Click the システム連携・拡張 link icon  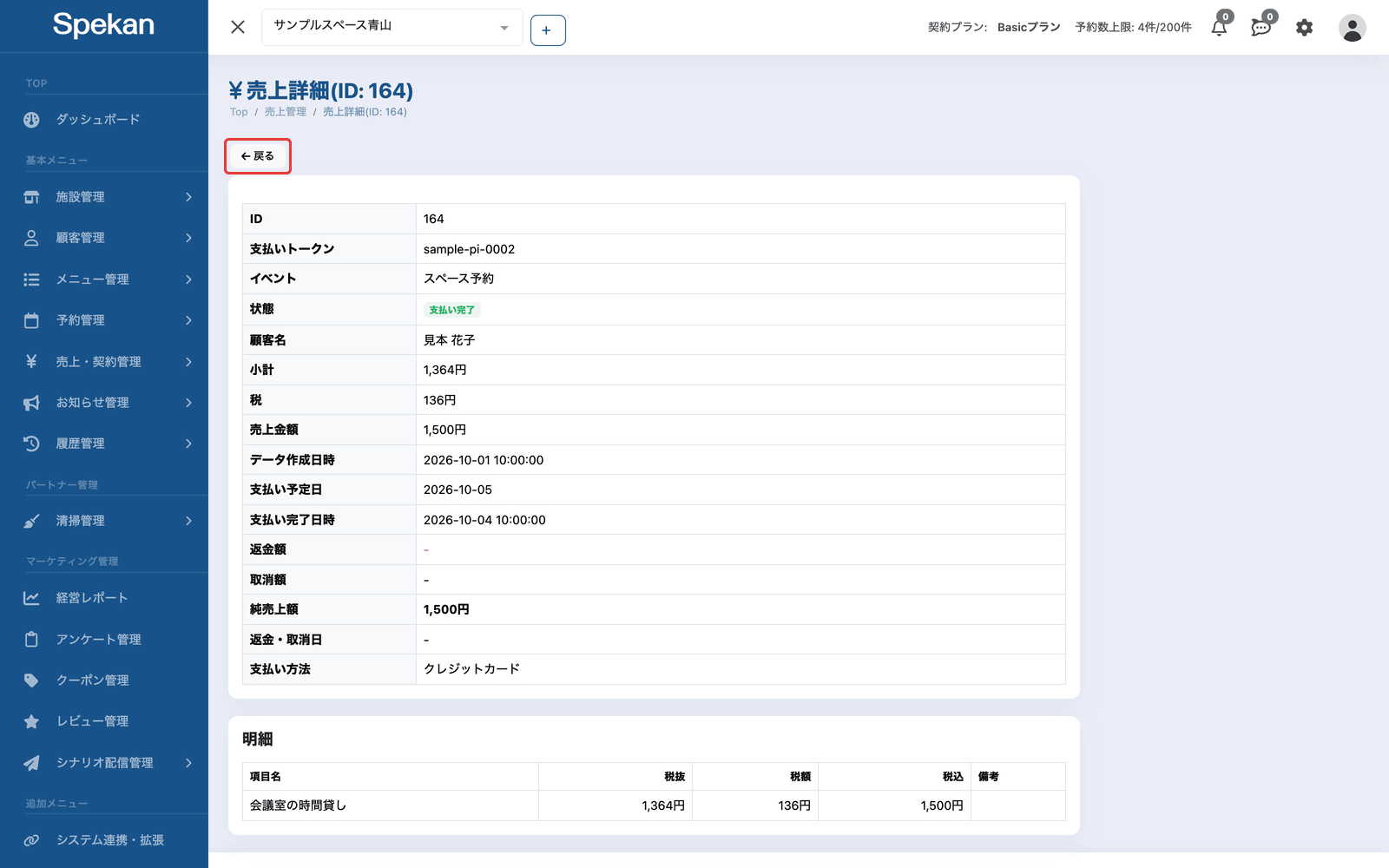point(31,840)
